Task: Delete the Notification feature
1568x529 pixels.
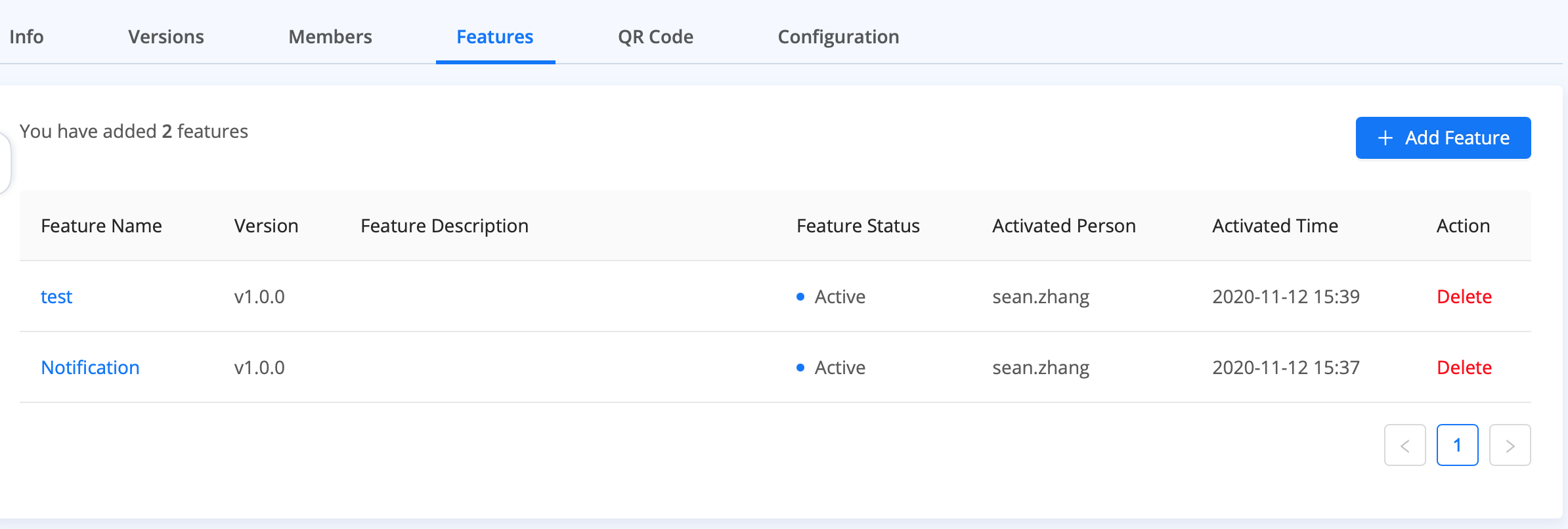Action: (x=1464, y=368)
